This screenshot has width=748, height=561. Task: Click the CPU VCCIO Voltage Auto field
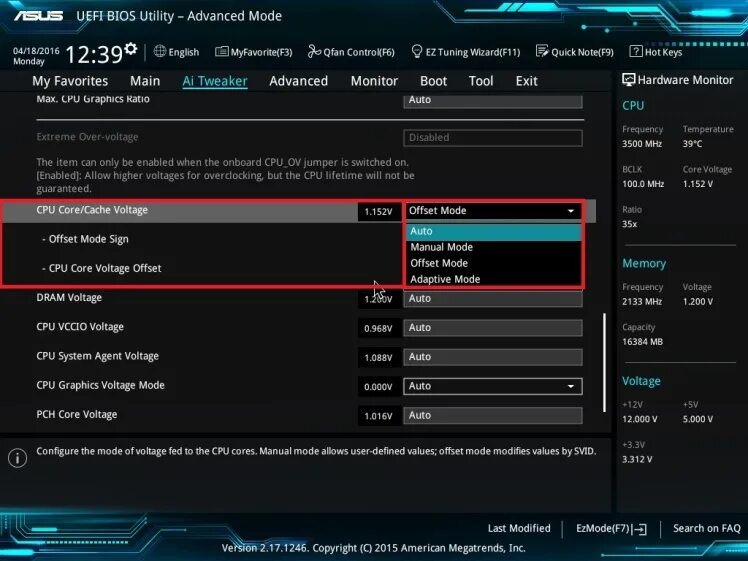coord(493,328)
